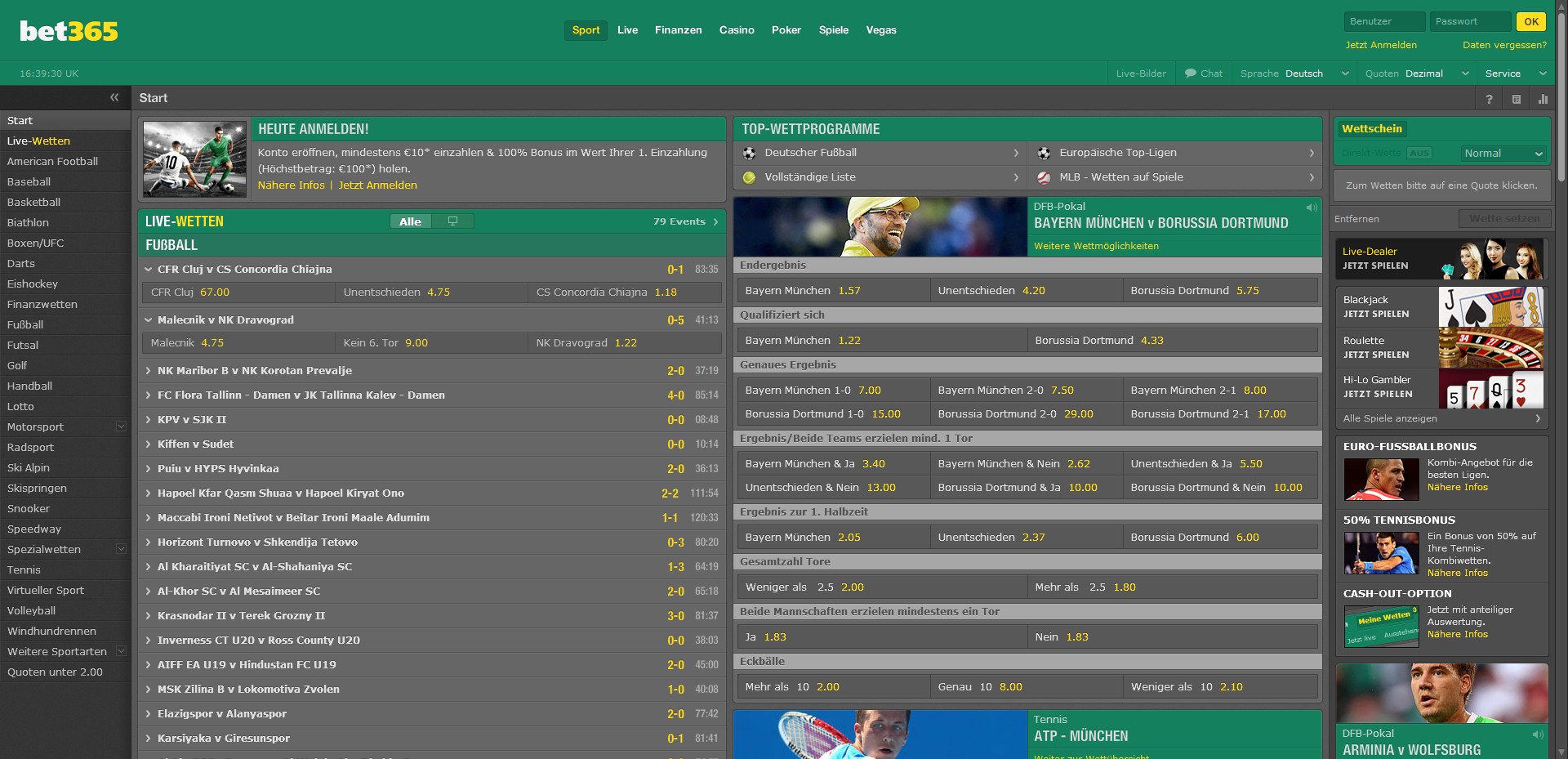Open American Football in the sidebar
1568x759 pixels.
tap(65, 162)
